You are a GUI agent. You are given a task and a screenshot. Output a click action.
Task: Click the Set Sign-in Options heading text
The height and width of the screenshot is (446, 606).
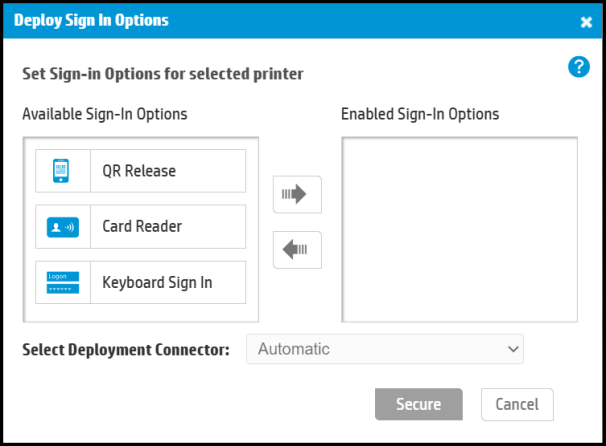click(163, 73)
